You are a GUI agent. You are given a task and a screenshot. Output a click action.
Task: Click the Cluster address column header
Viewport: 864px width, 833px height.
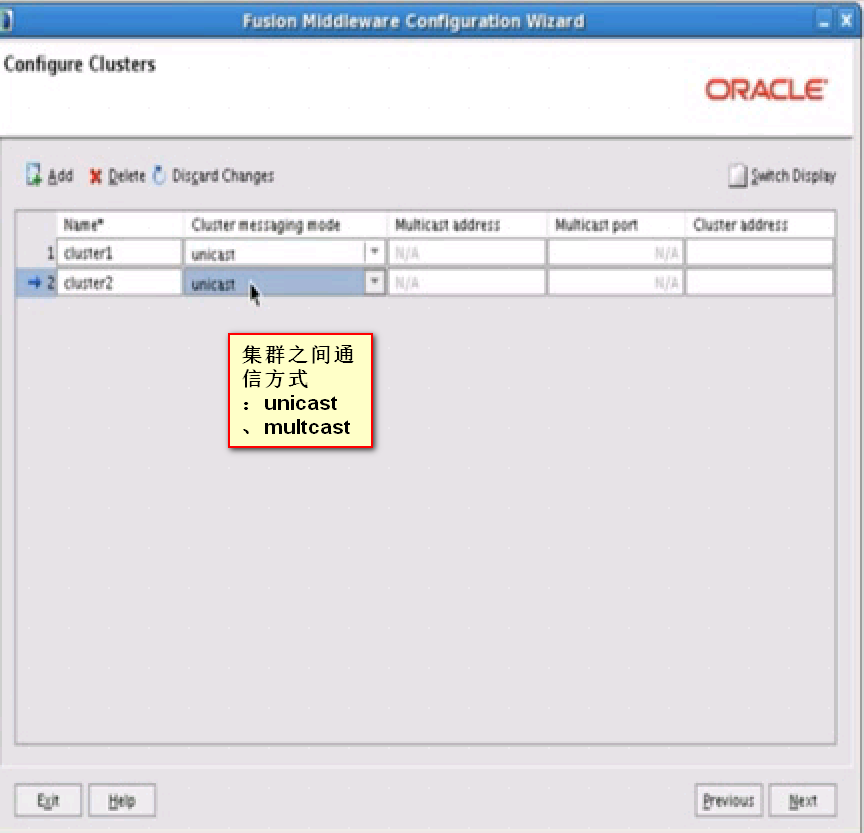point(760,225)
